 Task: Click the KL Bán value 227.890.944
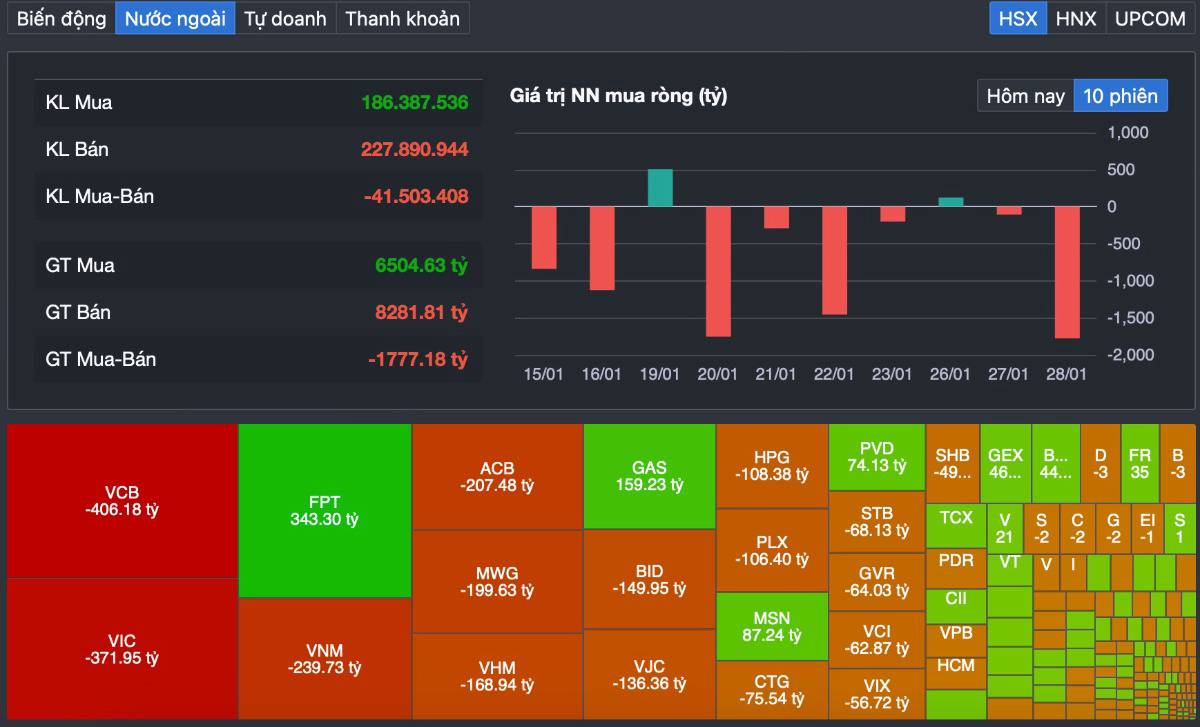(x=414, y=149)
